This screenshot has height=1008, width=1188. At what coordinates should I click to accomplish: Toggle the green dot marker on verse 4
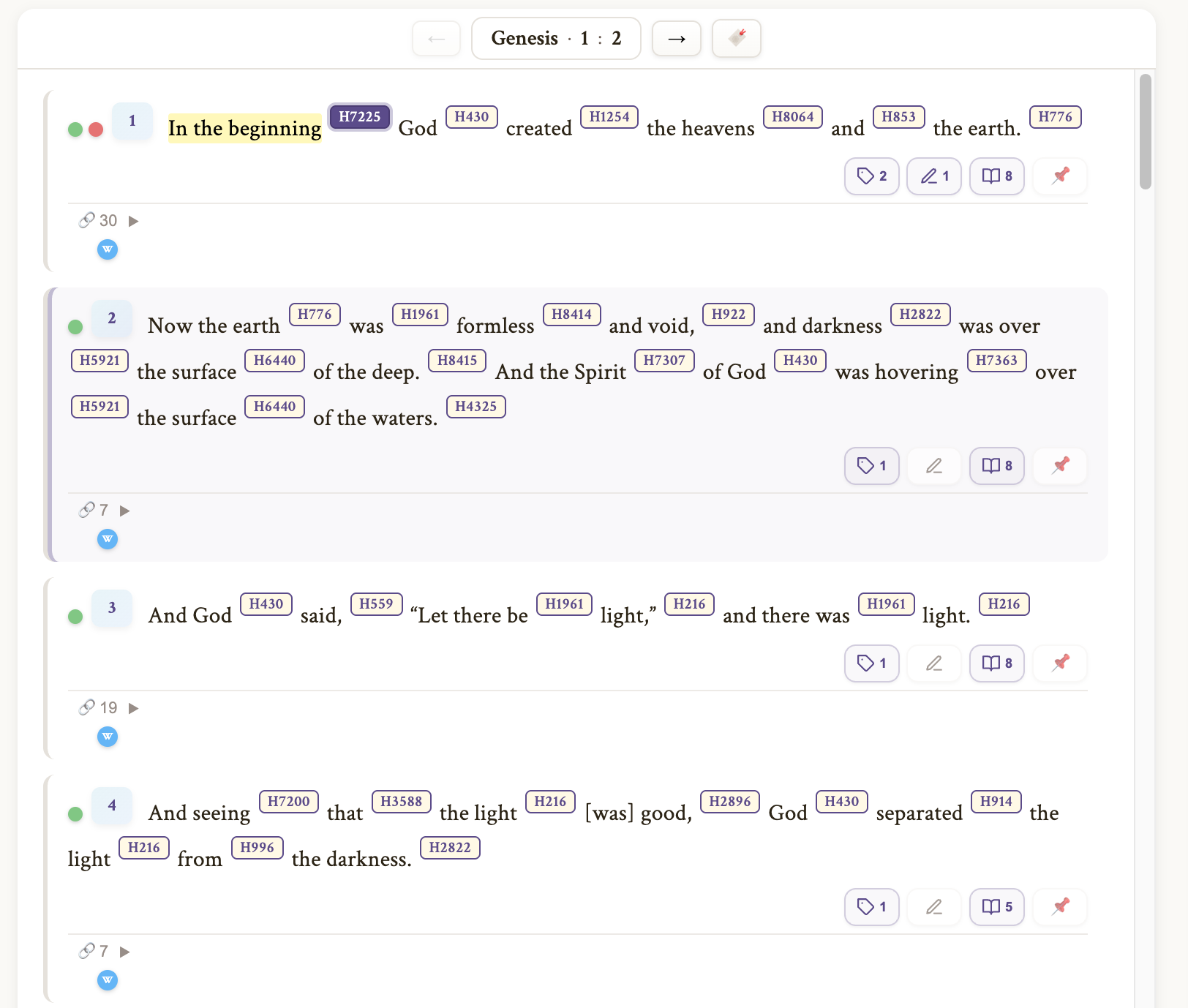75,814
